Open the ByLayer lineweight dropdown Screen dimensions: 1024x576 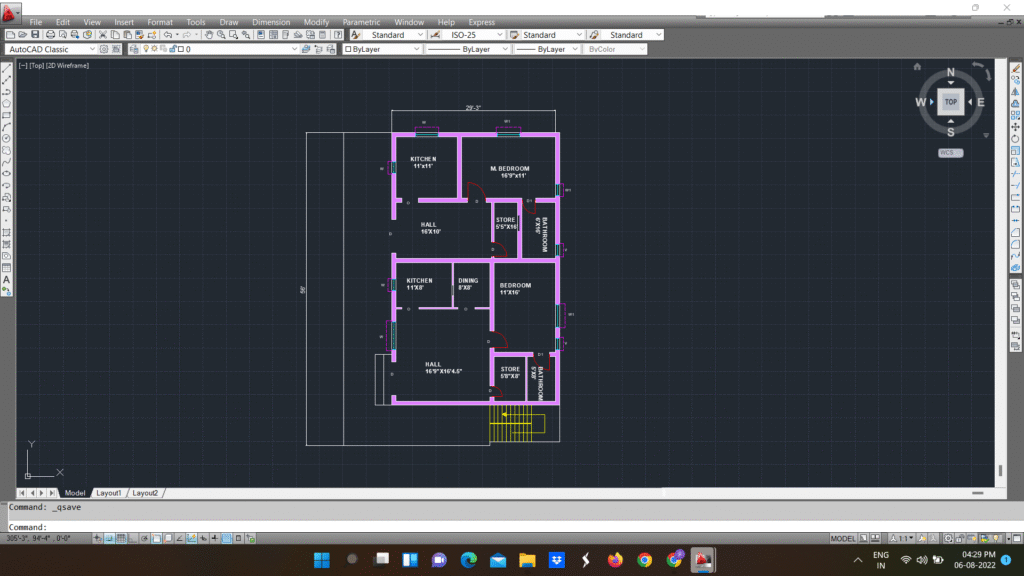point(547,49)
